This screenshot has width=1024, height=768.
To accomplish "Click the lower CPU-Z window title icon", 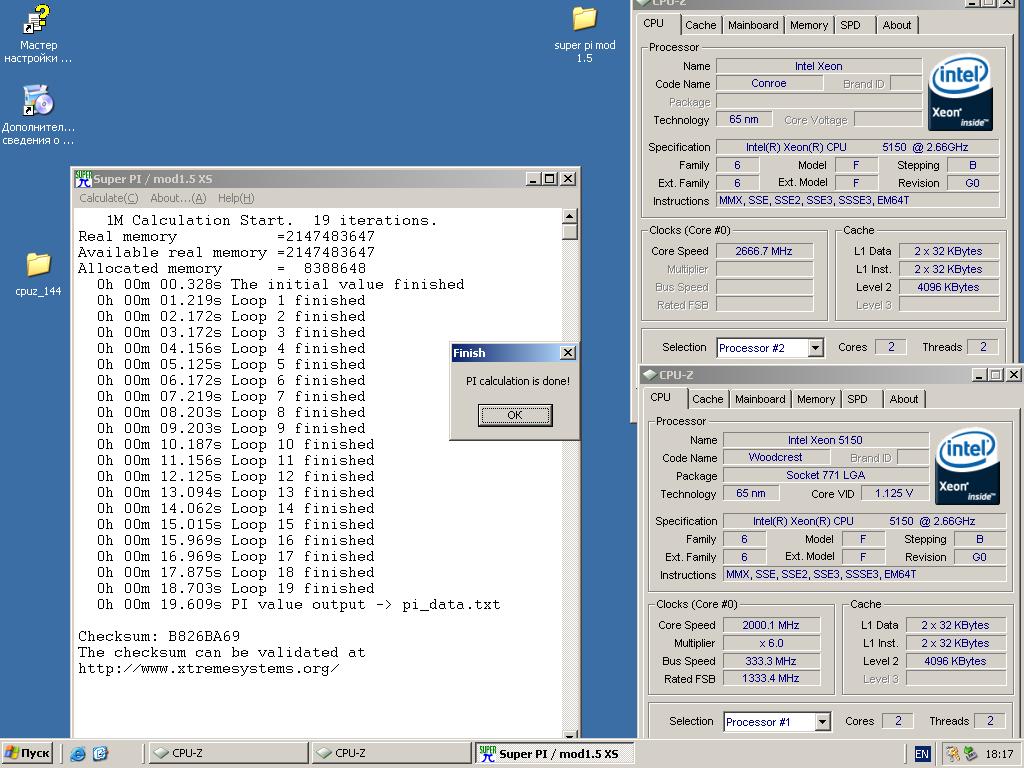I will coord(649,375).
